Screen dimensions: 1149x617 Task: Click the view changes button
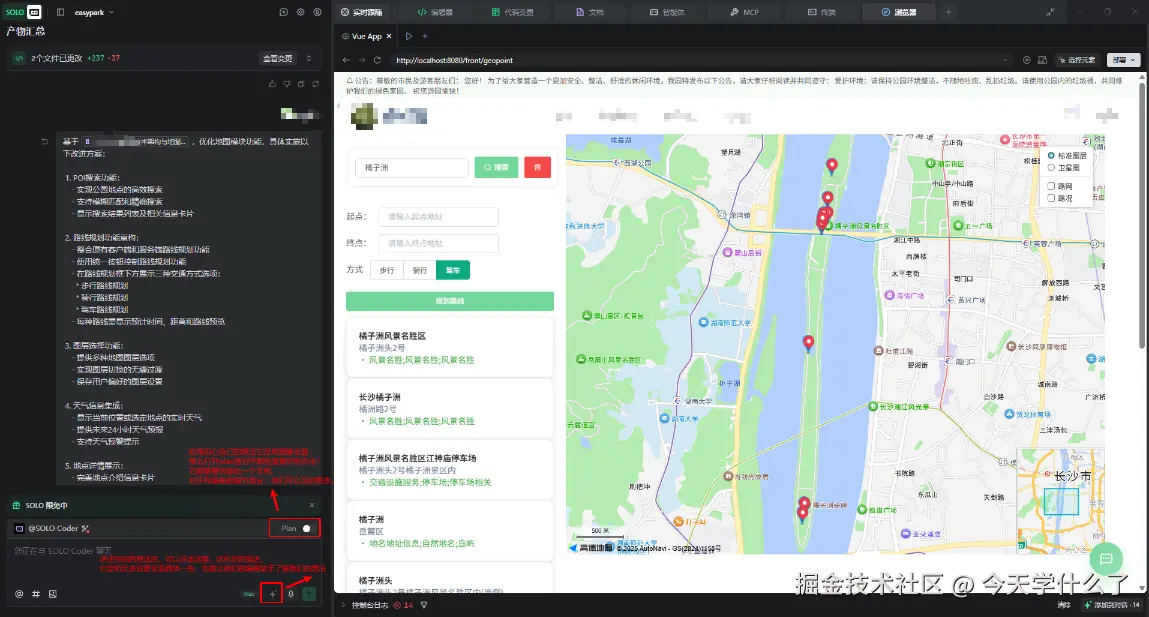point(278,58)
